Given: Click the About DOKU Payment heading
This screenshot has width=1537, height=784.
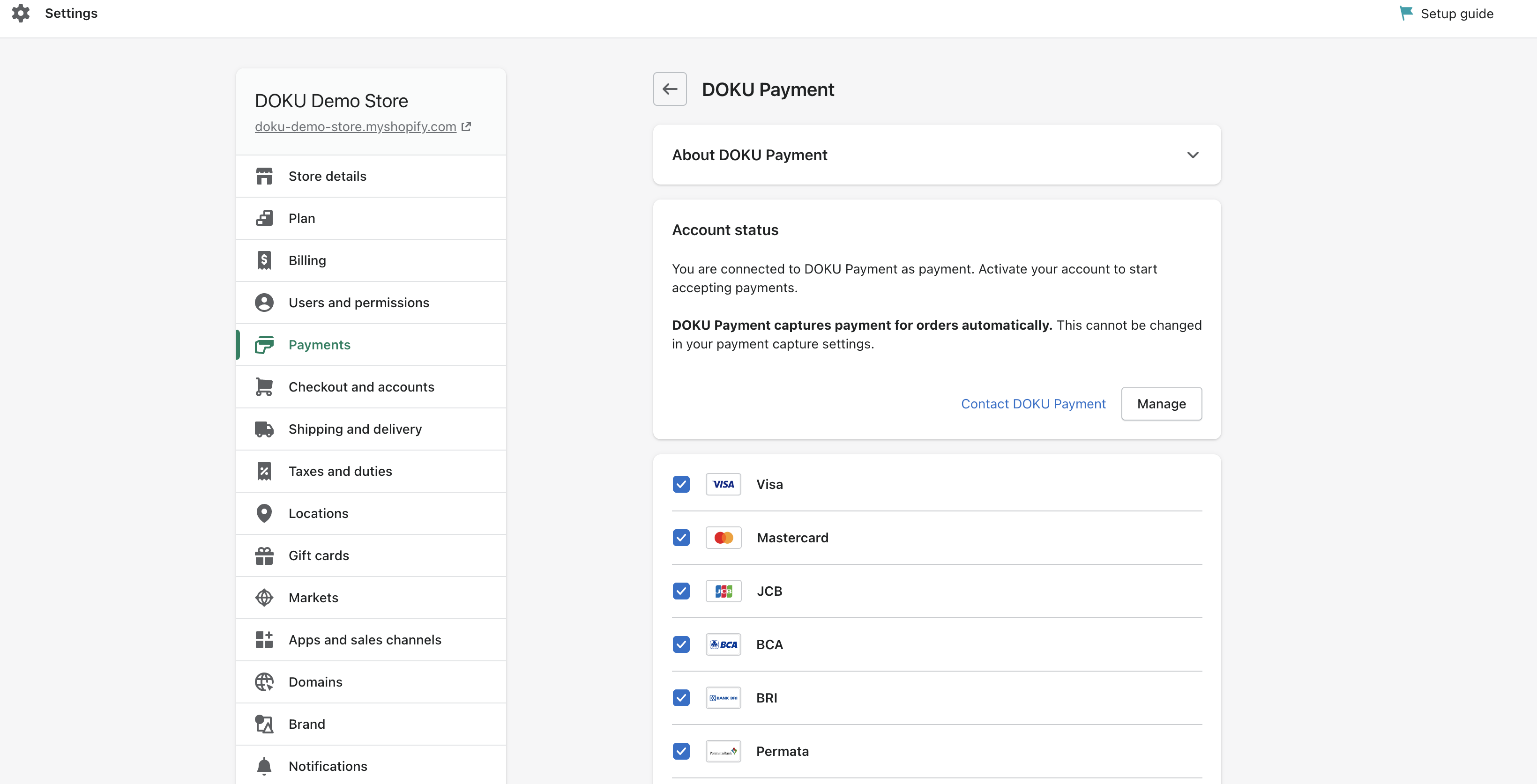Looking at the screenshot, I should coord(749,155).
